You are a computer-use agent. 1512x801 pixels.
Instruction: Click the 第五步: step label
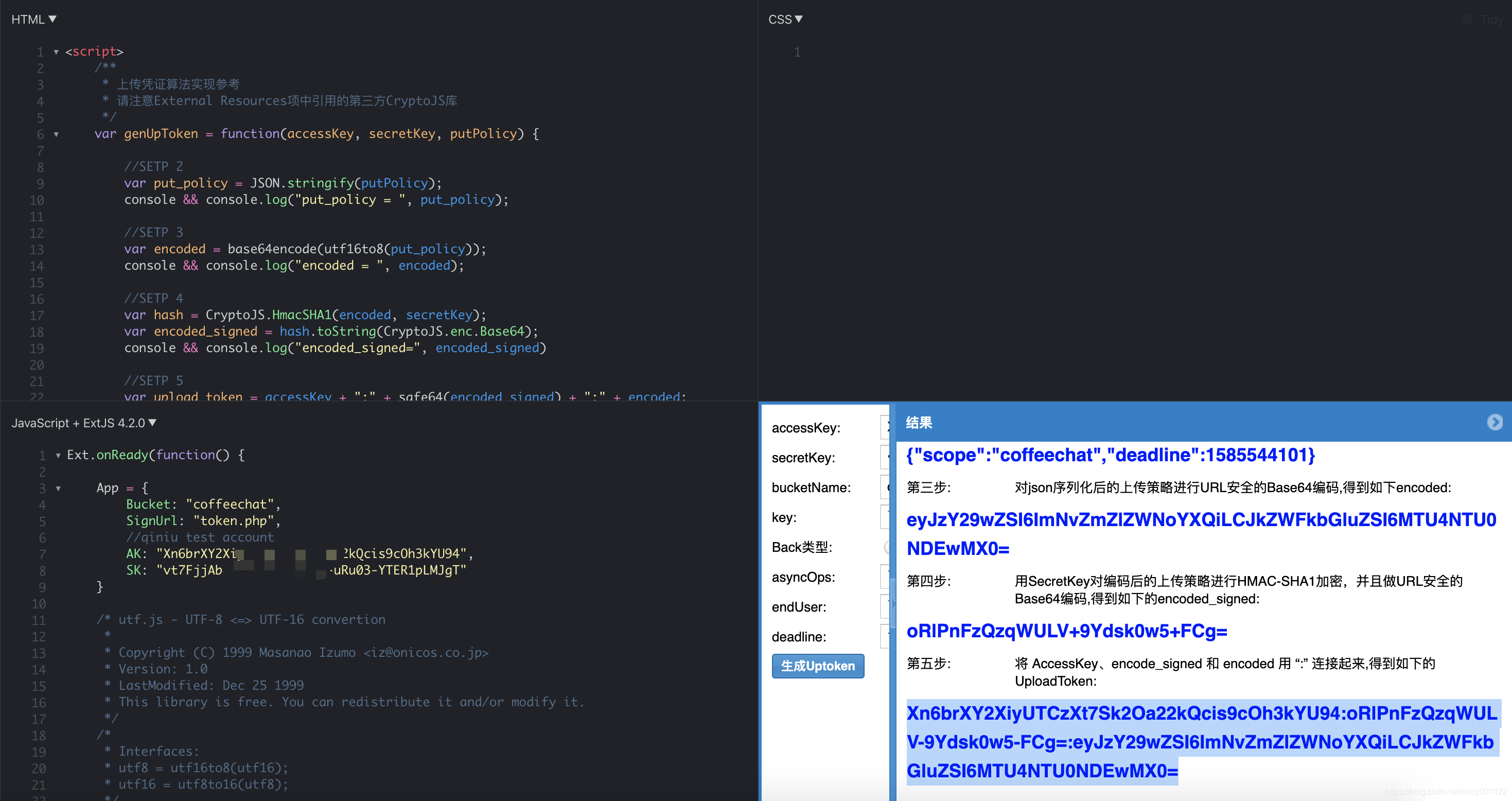928,664
